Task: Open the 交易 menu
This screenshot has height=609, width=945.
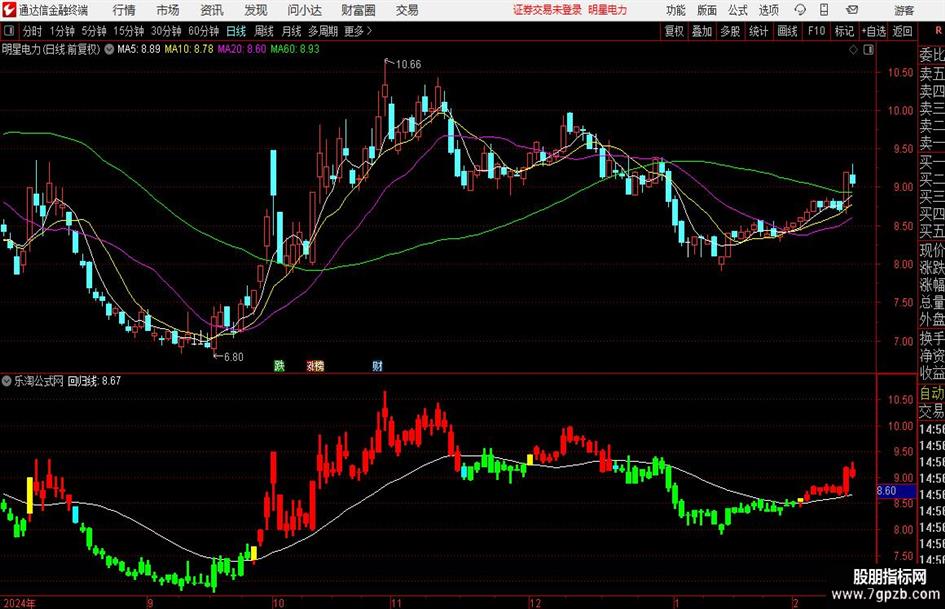Action: click(407, 10)
